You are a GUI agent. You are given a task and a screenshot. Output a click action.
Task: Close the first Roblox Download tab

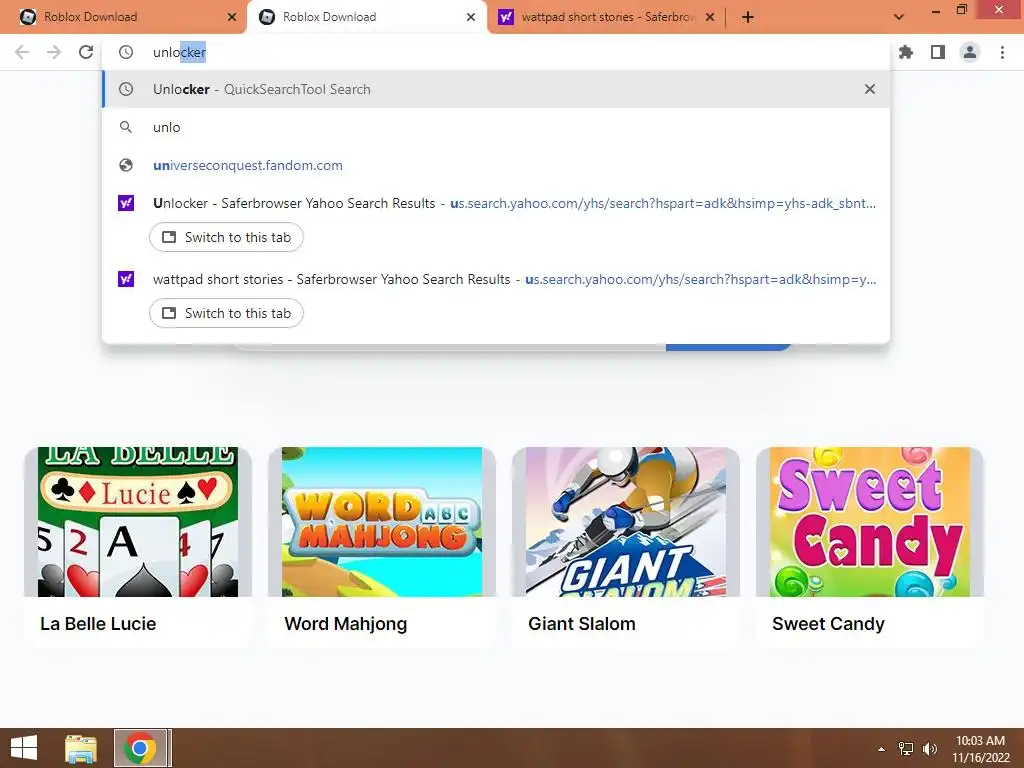pyautogui.click(x=232, y=17)
